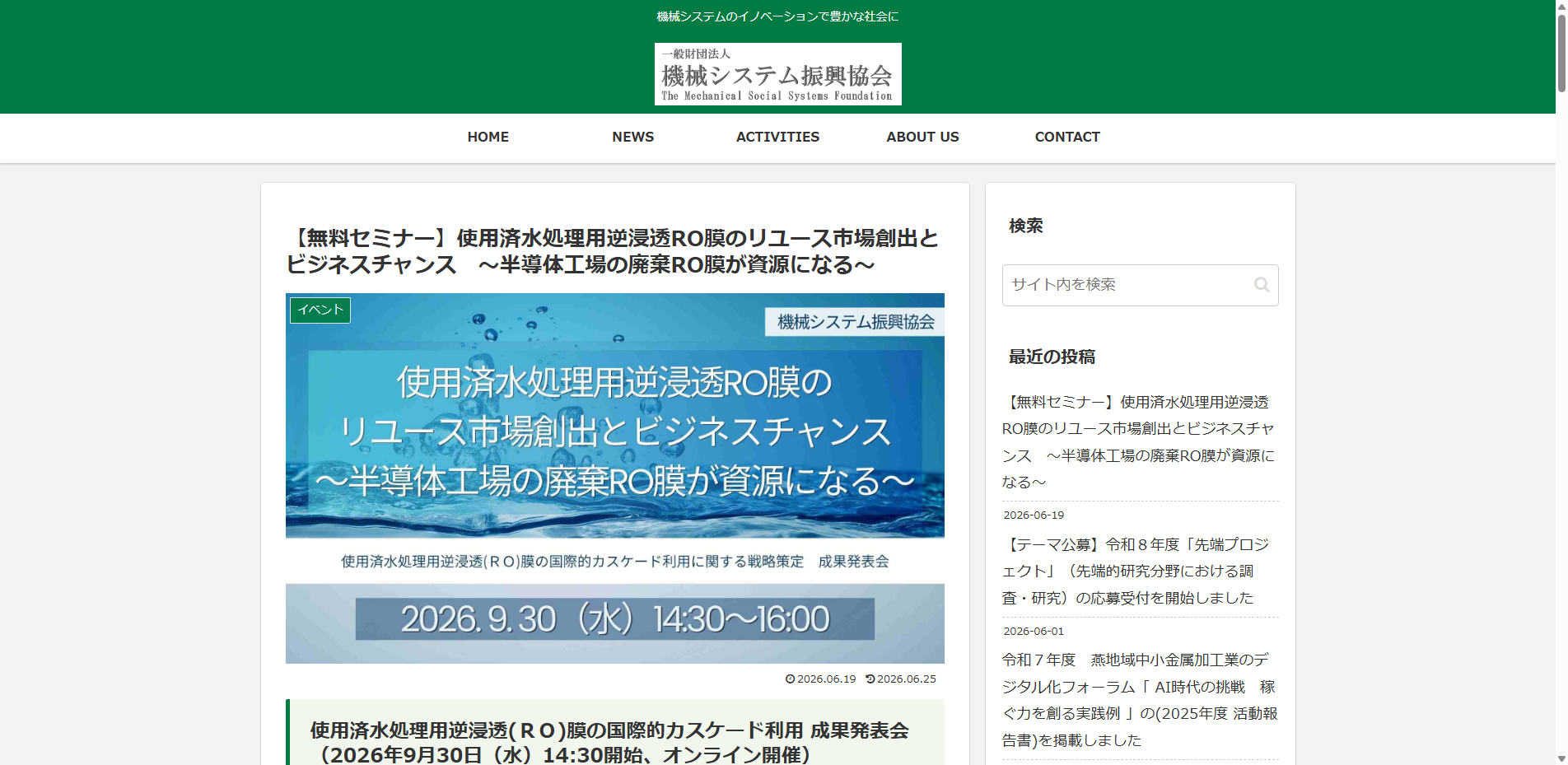Click the published date 2026.06.19
The image size is (1568, 765).
coord(821,679)
